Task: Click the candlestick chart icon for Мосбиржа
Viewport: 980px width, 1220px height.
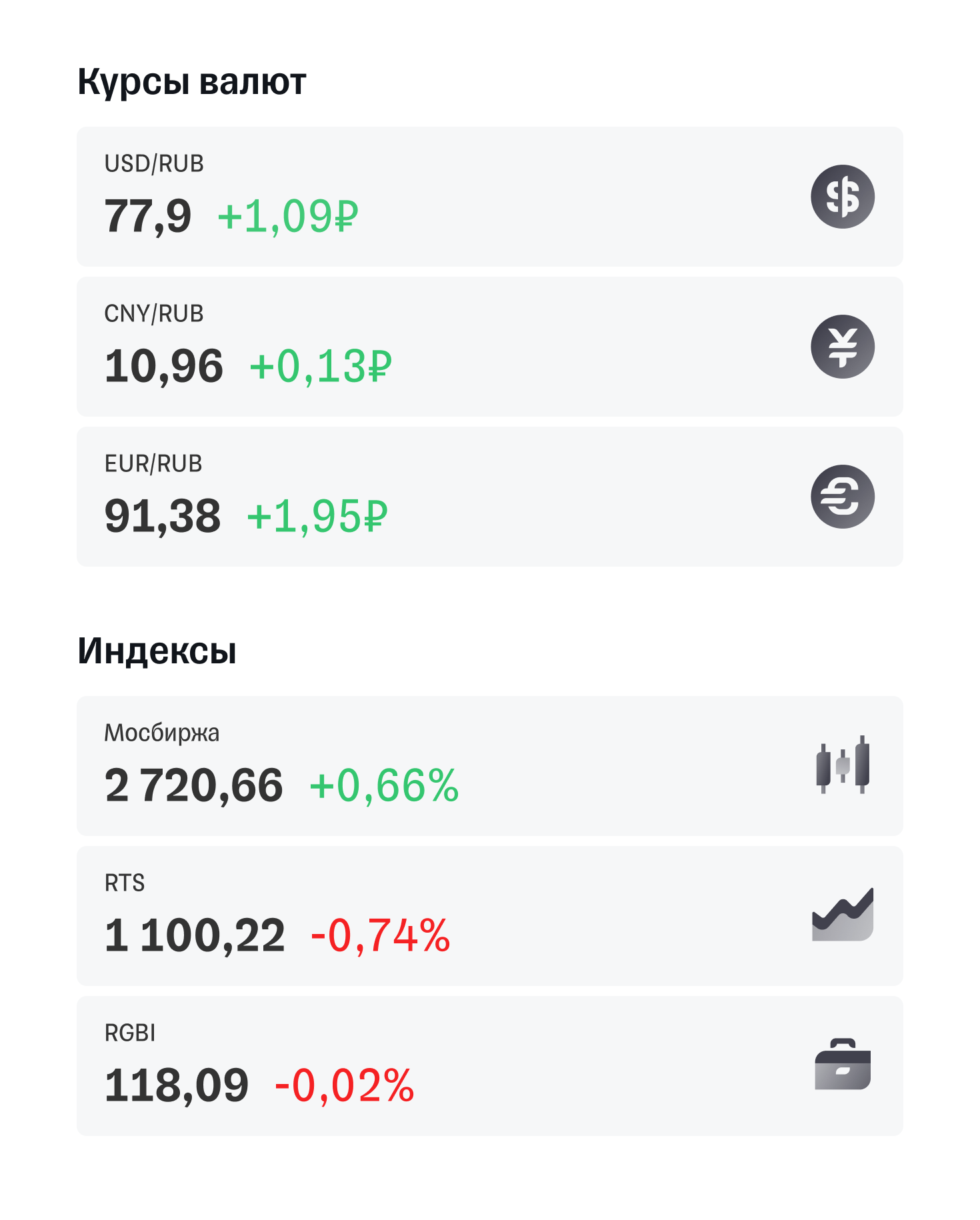Action: tap(842, 765)
